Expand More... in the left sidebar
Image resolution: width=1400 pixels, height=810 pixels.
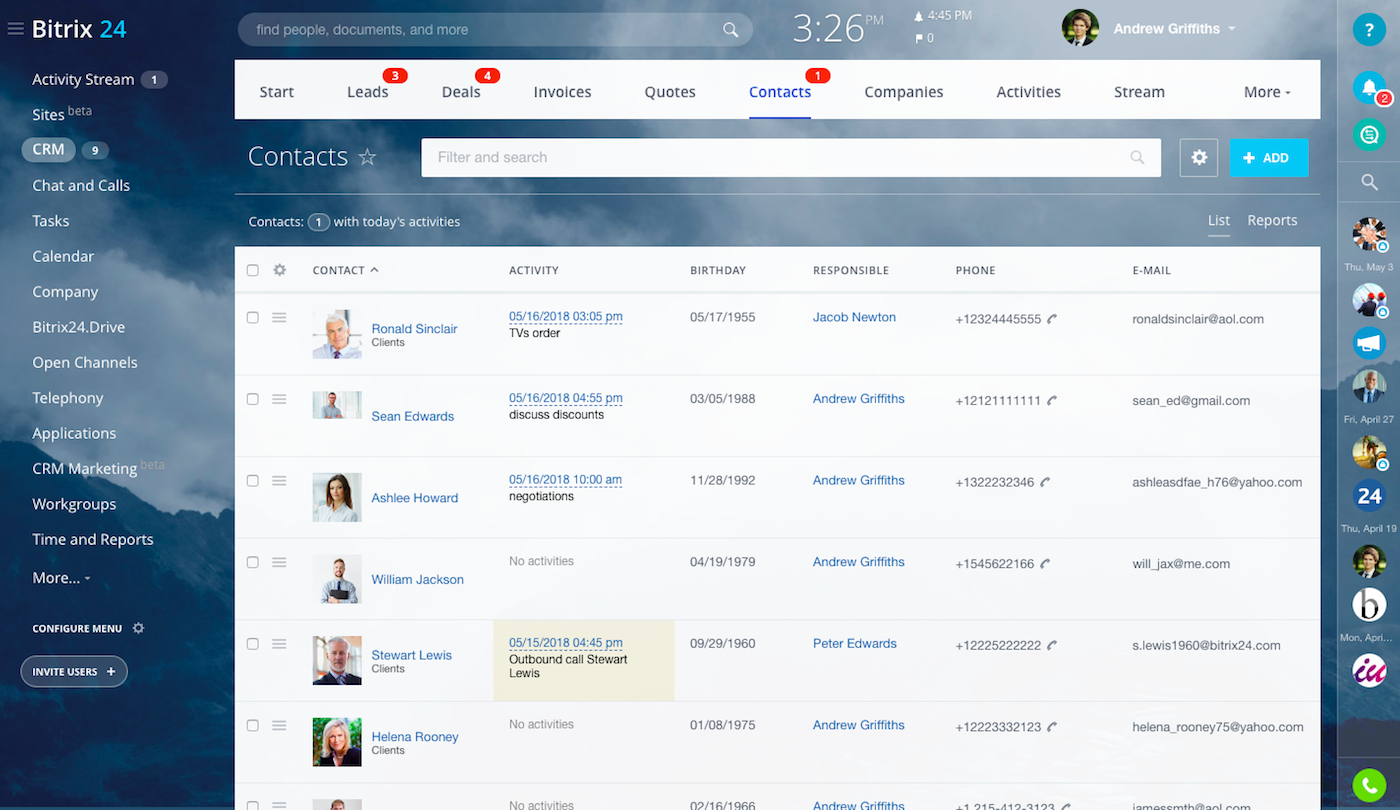[61, 578]
